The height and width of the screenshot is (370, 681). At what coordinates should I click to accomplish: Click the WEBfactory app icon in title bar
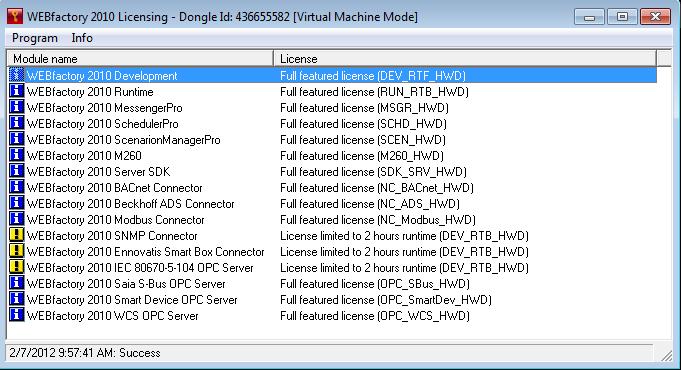click(x=15, y=17)
